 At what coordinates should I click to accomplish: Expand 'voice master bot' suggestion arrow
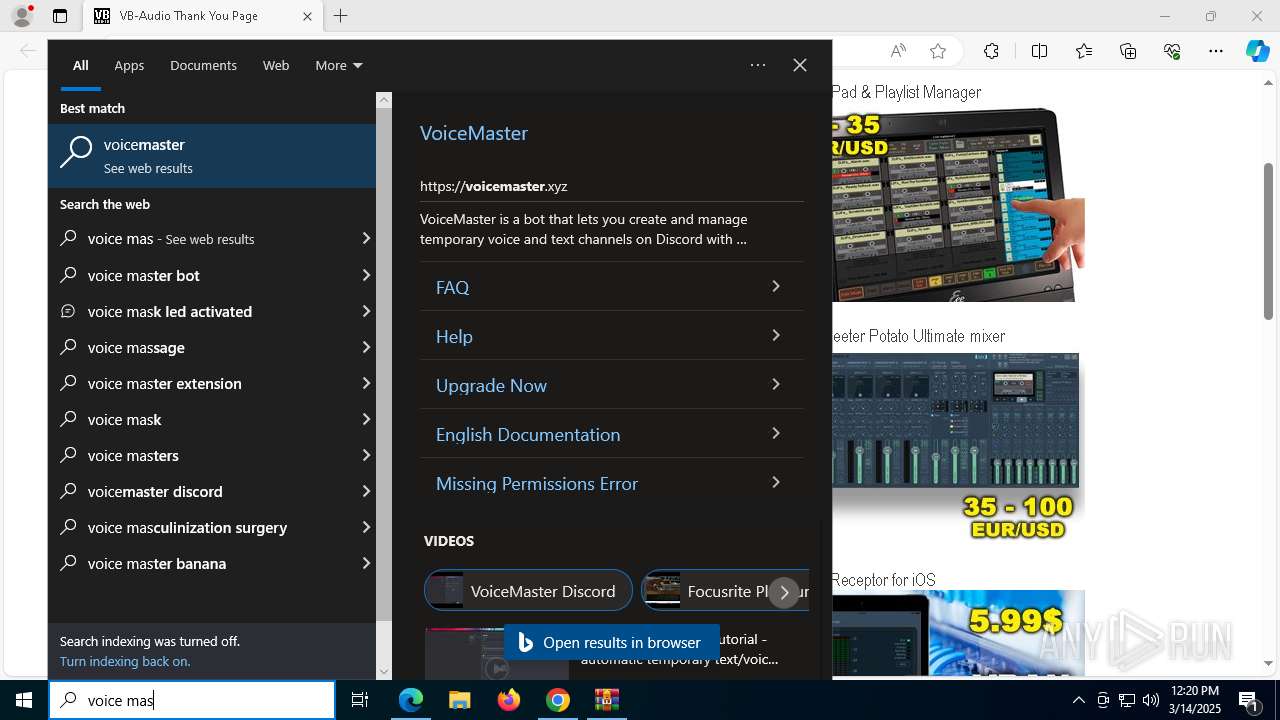365,275
